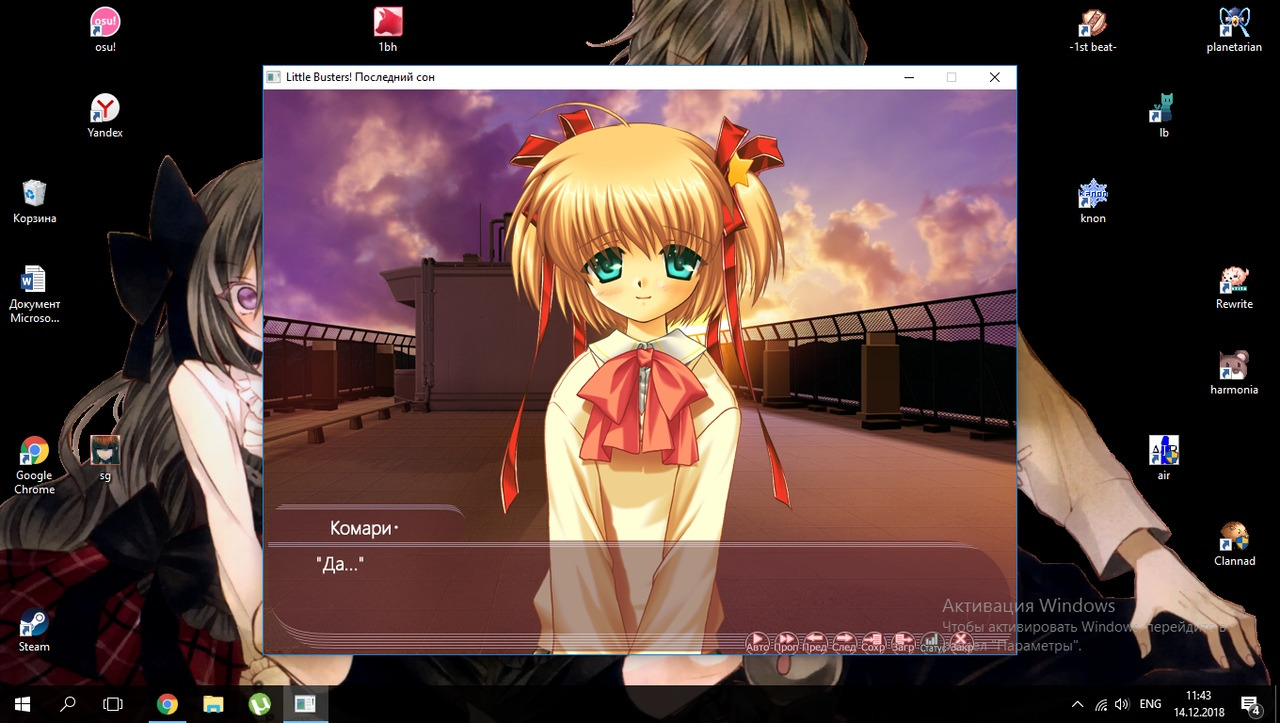Open the notification center with 4 alerts
Screen dimensions: 1280x723
[1250, 704]
